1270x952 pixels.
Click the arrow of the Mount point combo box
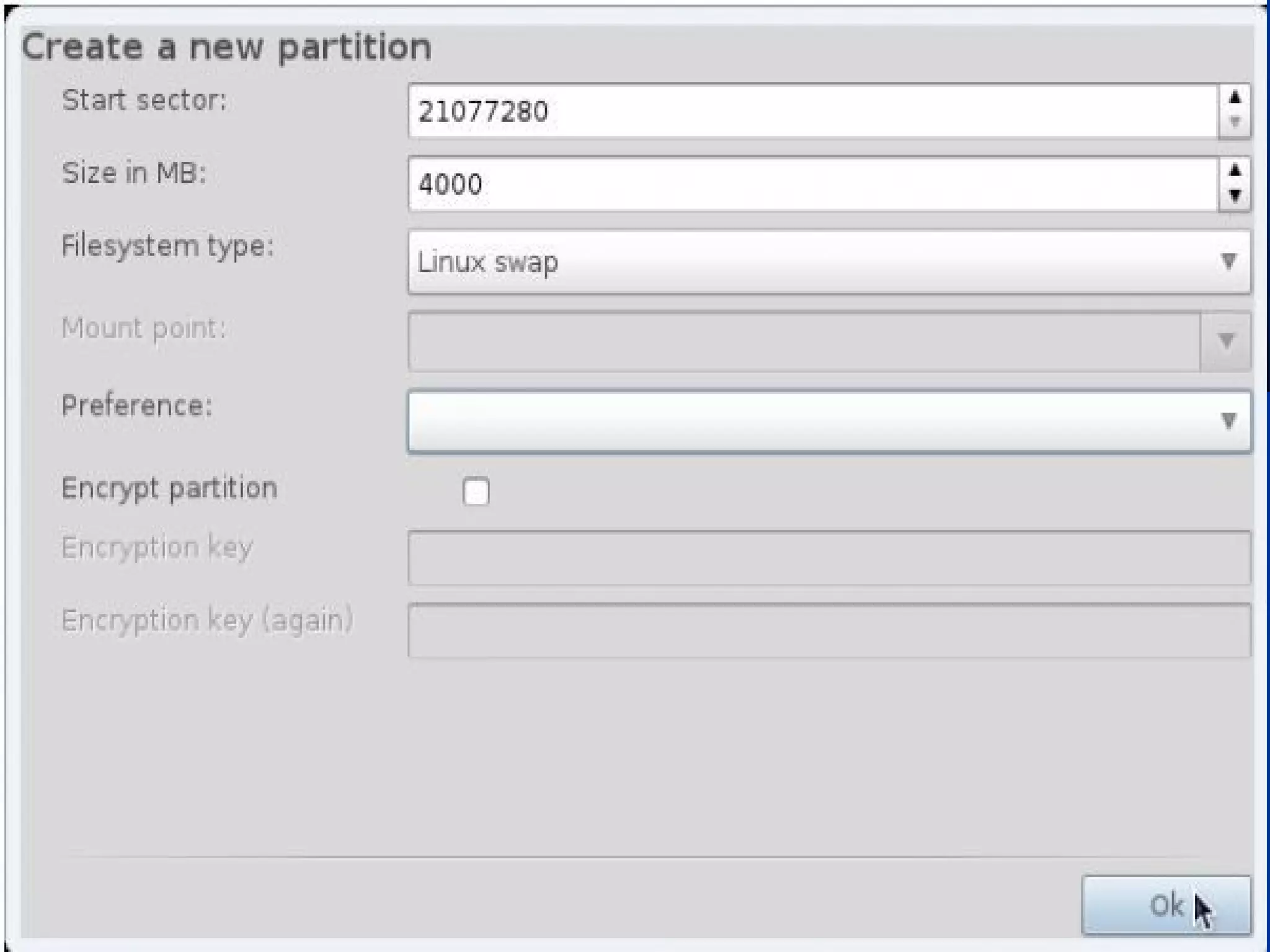(x=1225, y=341)
